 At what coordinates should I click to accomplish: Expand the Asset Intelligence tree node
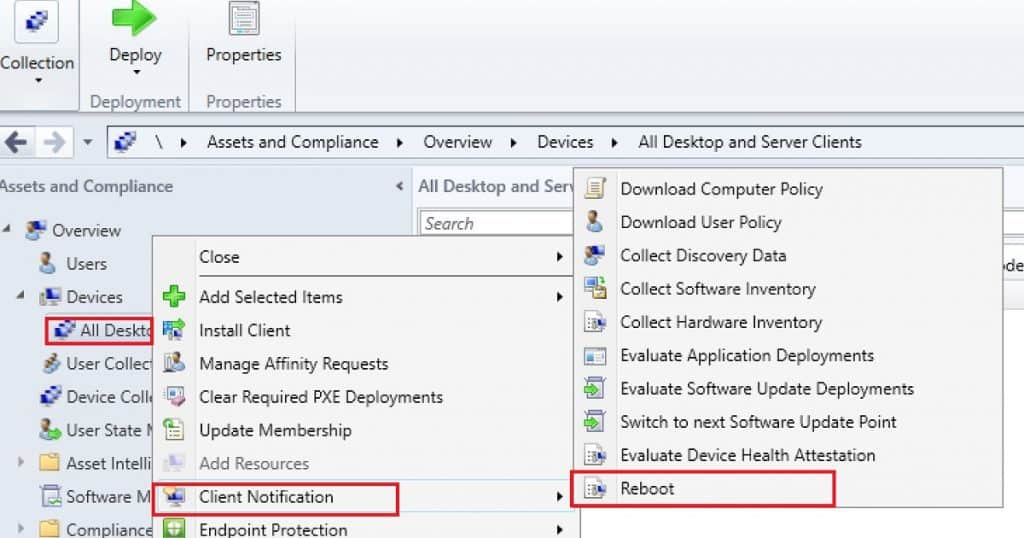pyautogui.click(x=21, y=463)
